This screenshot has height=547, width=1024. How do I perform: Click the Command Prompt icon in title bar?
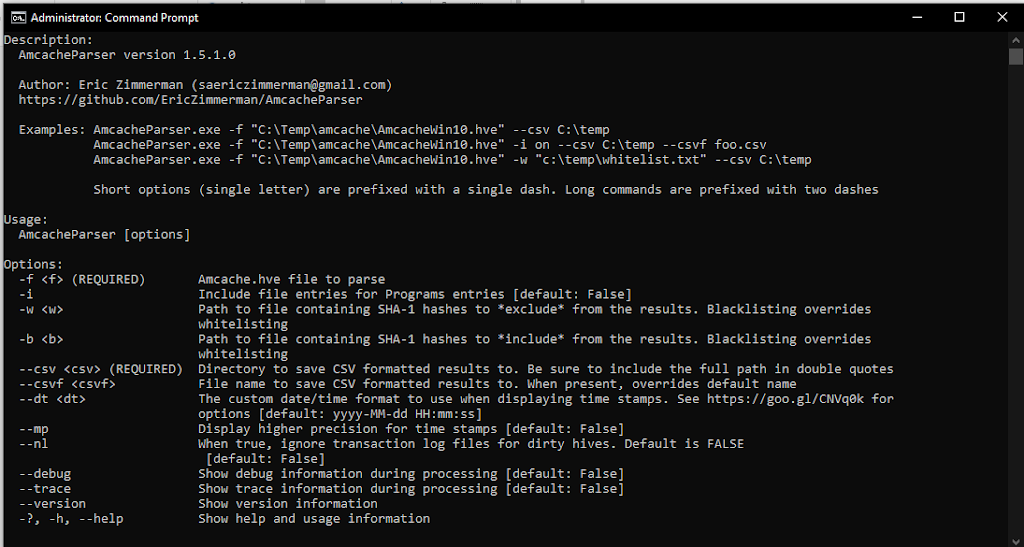(15, 17)
